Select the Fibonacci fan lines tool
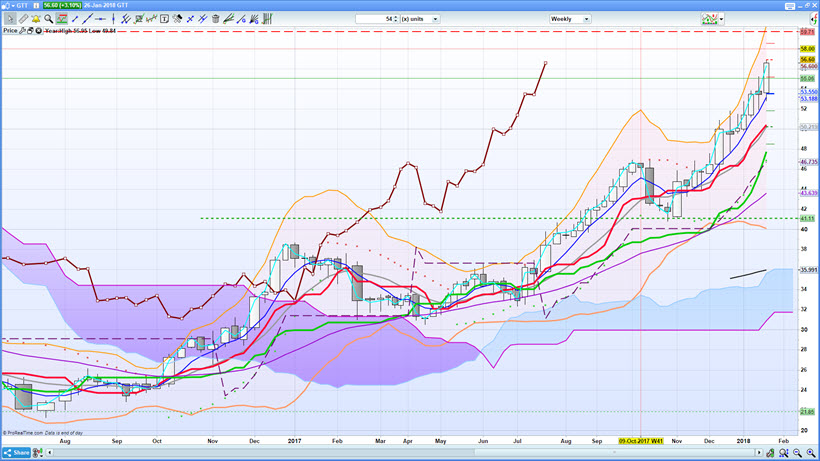The image size is (820, 461). 229,19
